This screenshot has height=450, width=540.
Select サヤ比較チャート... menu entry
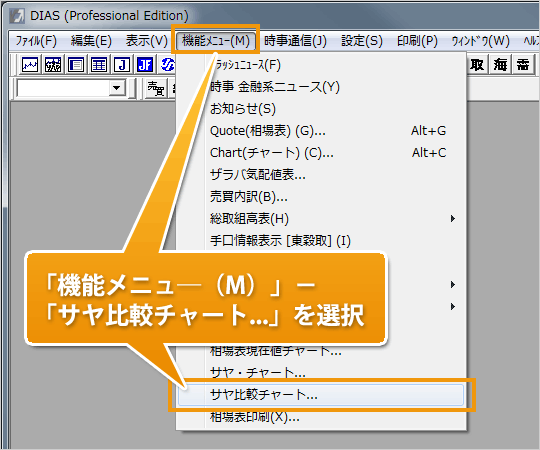(x=321, y=395)
